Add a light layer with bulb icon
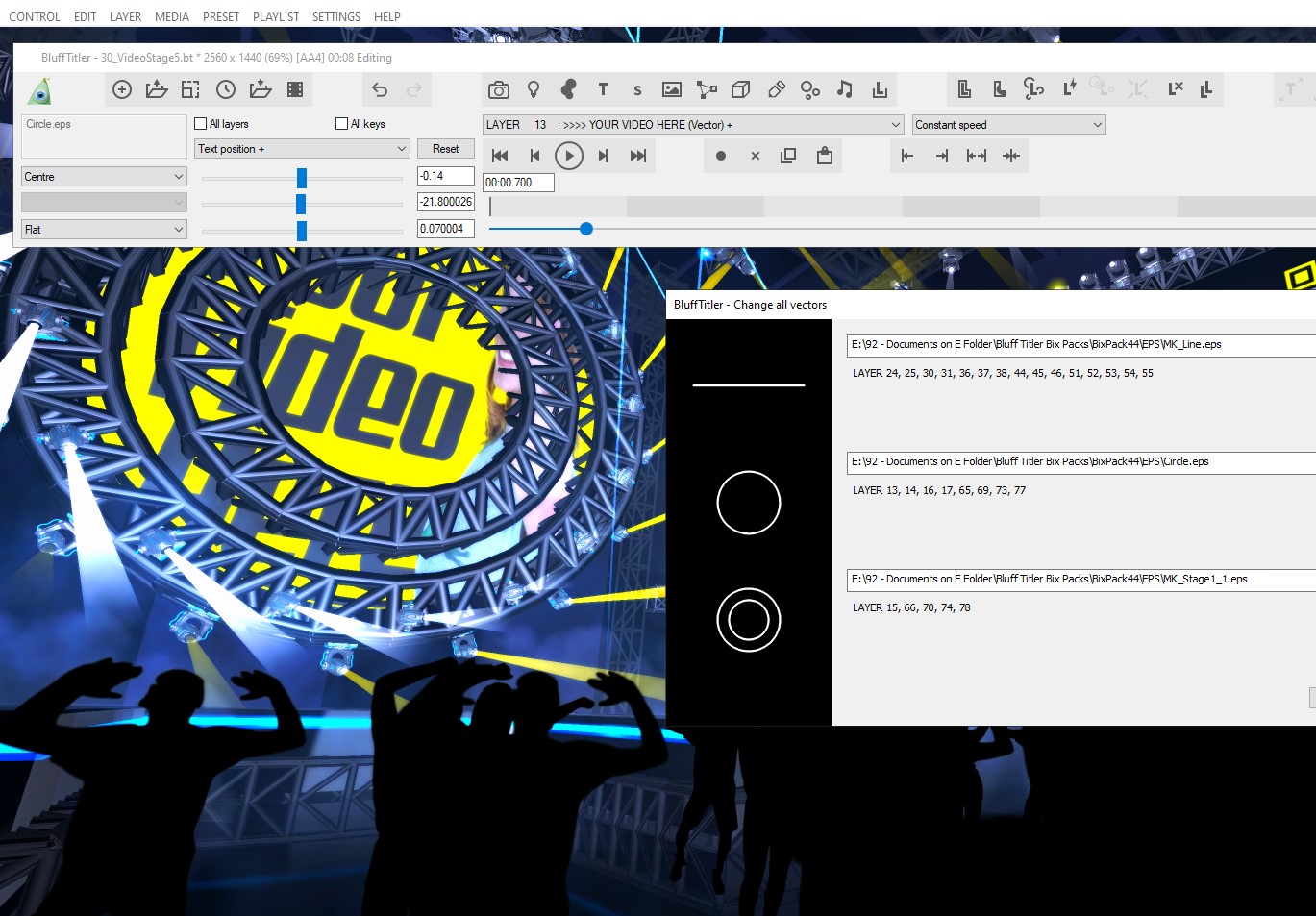The image size is (1316, 916). (534, 90)
